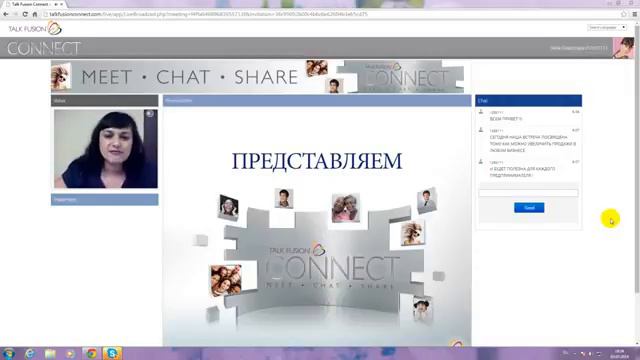Click the Talk Fusion logo

click(35, 29)
